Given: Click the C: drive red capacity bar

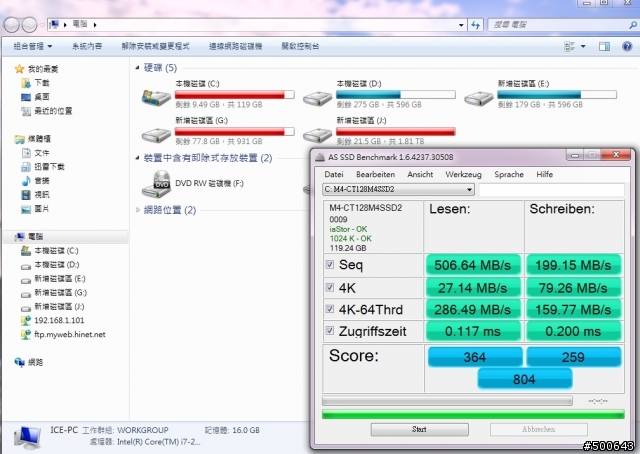Looking at the screenshot, I should [x=234, y=95].
